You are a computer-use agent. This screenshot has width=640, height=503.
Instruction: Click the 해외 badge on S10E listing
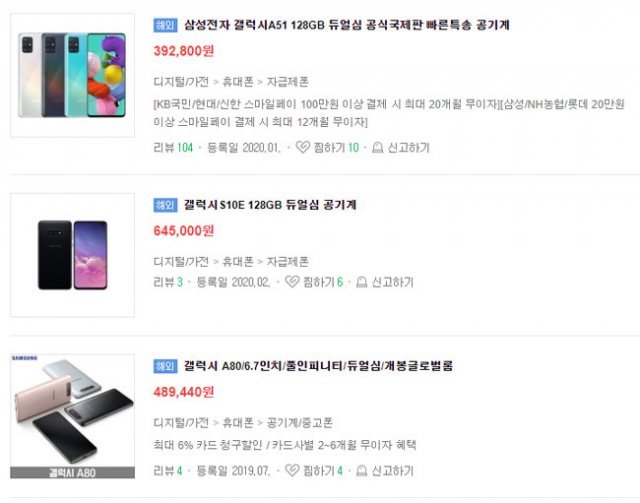(165, 205)
